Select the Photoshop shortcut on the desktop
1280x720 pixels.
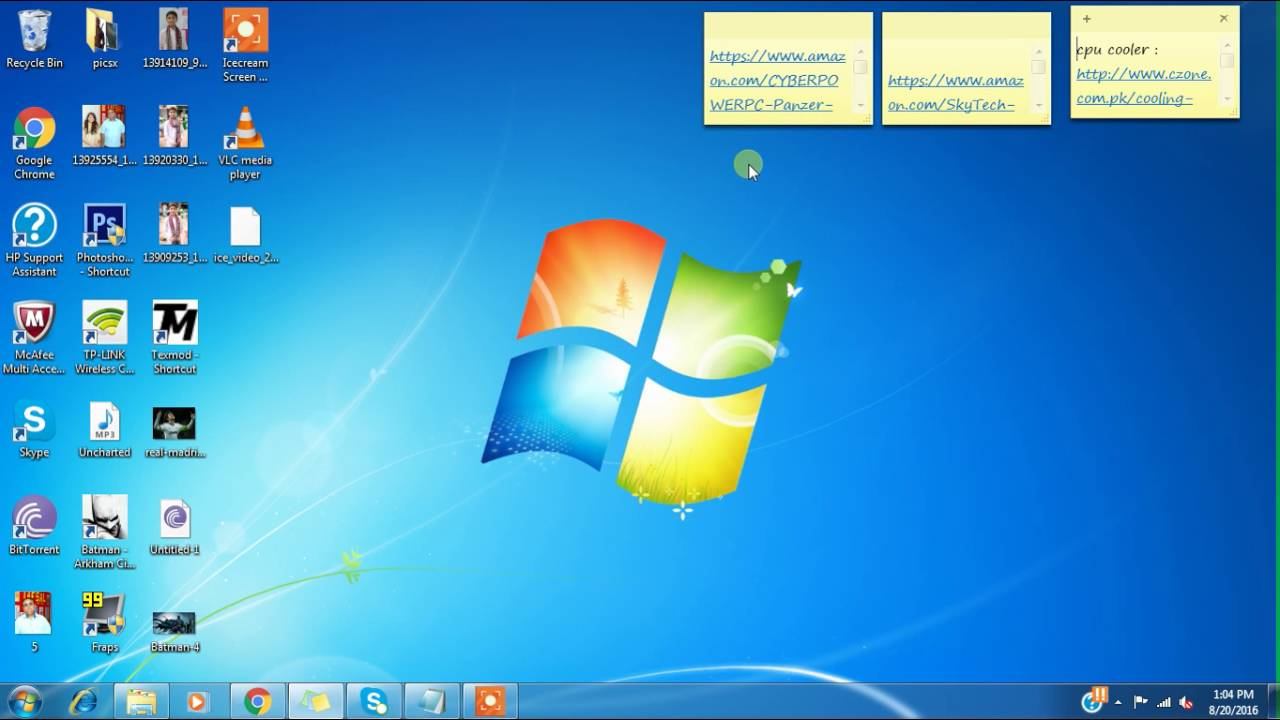pos(105,240)
